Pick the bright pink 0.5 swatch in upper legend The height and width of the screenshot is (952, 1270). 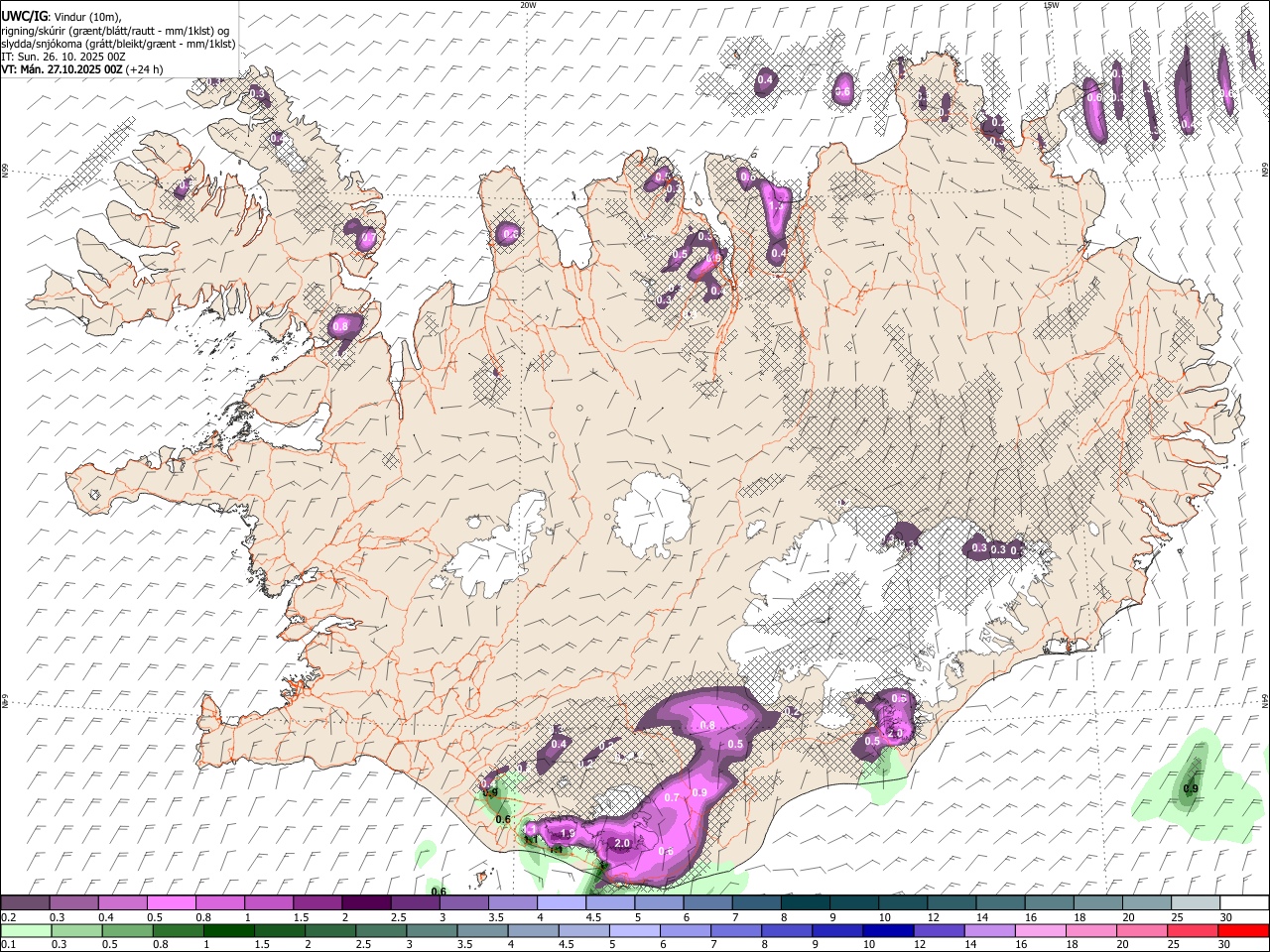point(171,903)
